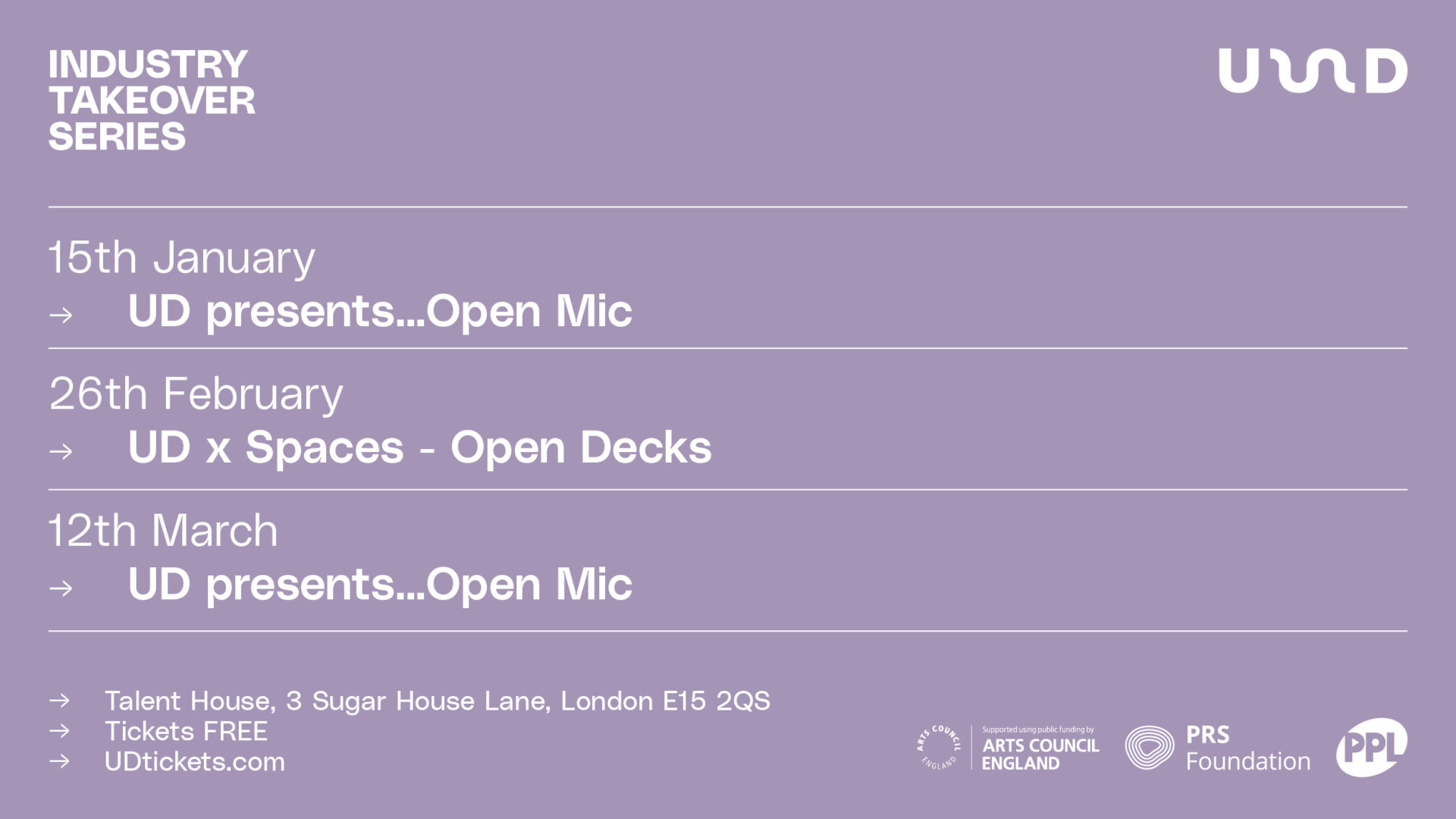Click the ARTS COUNCIL ENGLAND supporter text
Screen dimensions: 1456x819
point(1040,754)
